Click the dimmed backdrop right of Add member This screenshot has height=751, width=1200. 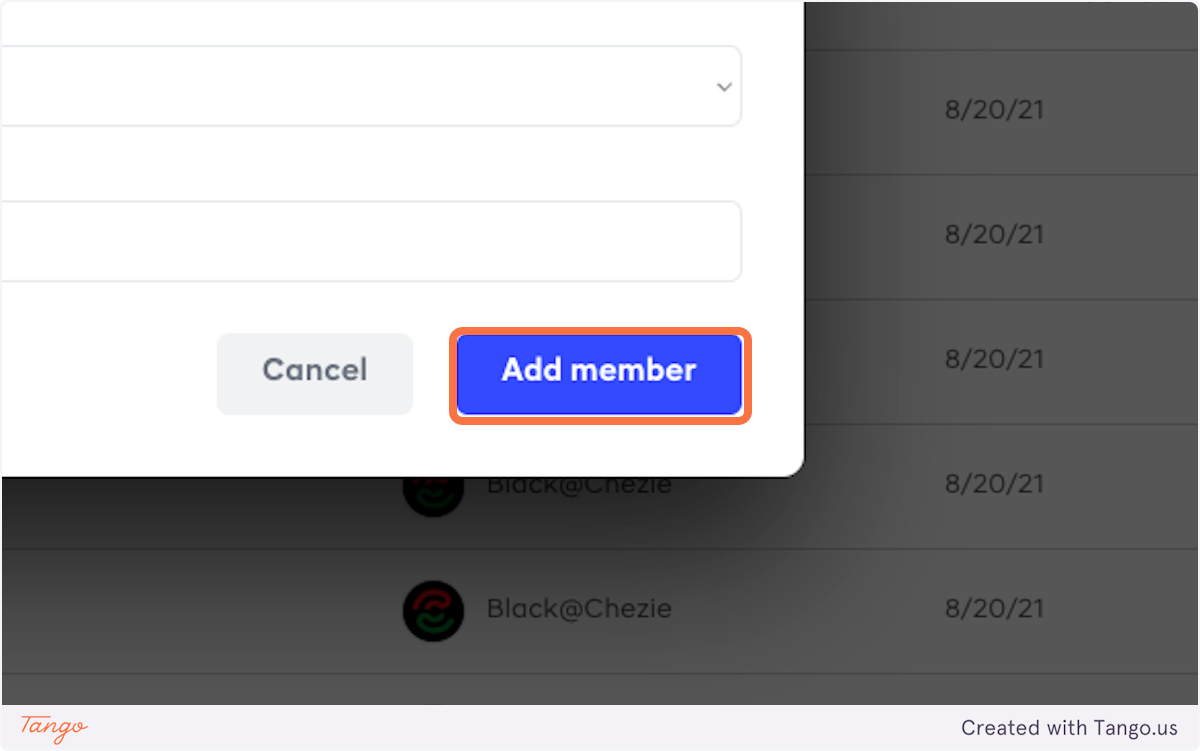860,372
